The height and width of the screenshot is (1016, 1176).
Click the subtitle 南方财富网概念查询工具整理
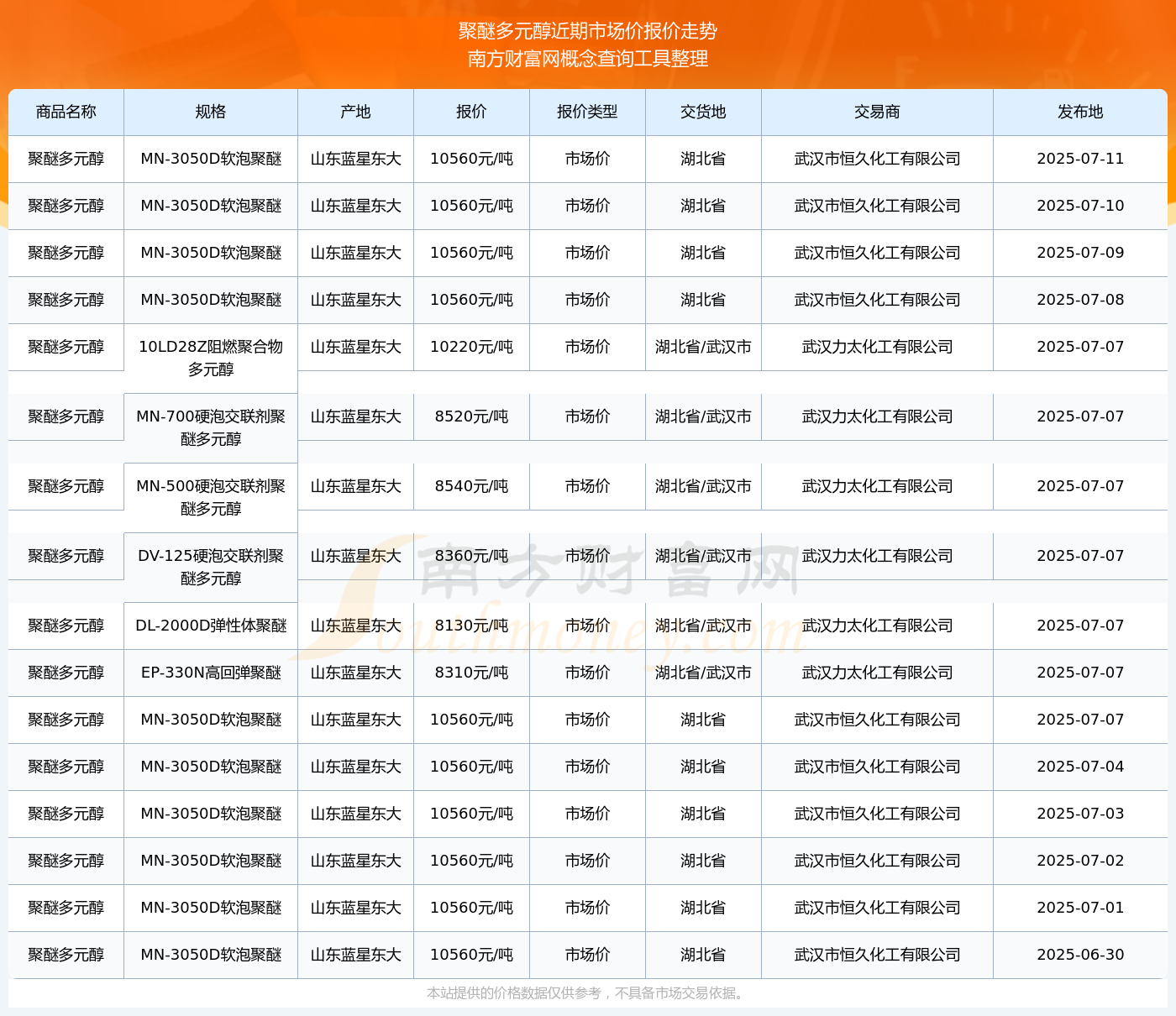point(588,59)
